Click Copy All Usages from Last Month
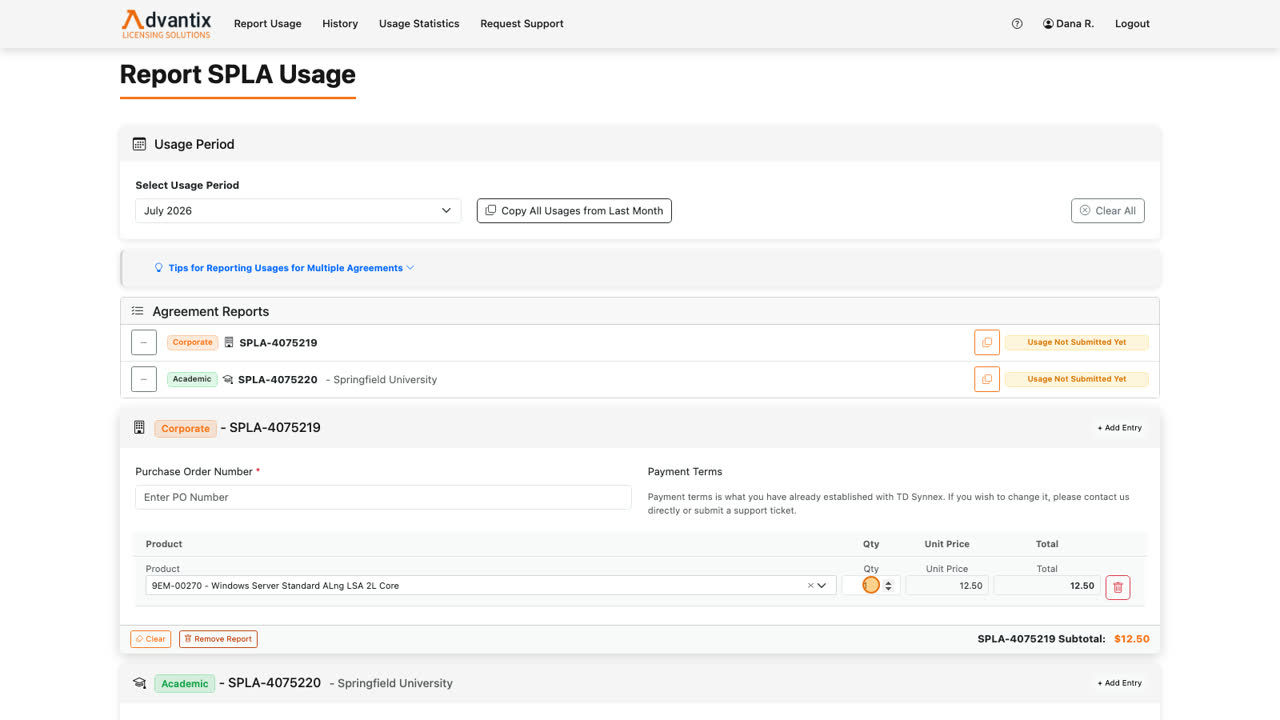 click(x=574, y=211)
